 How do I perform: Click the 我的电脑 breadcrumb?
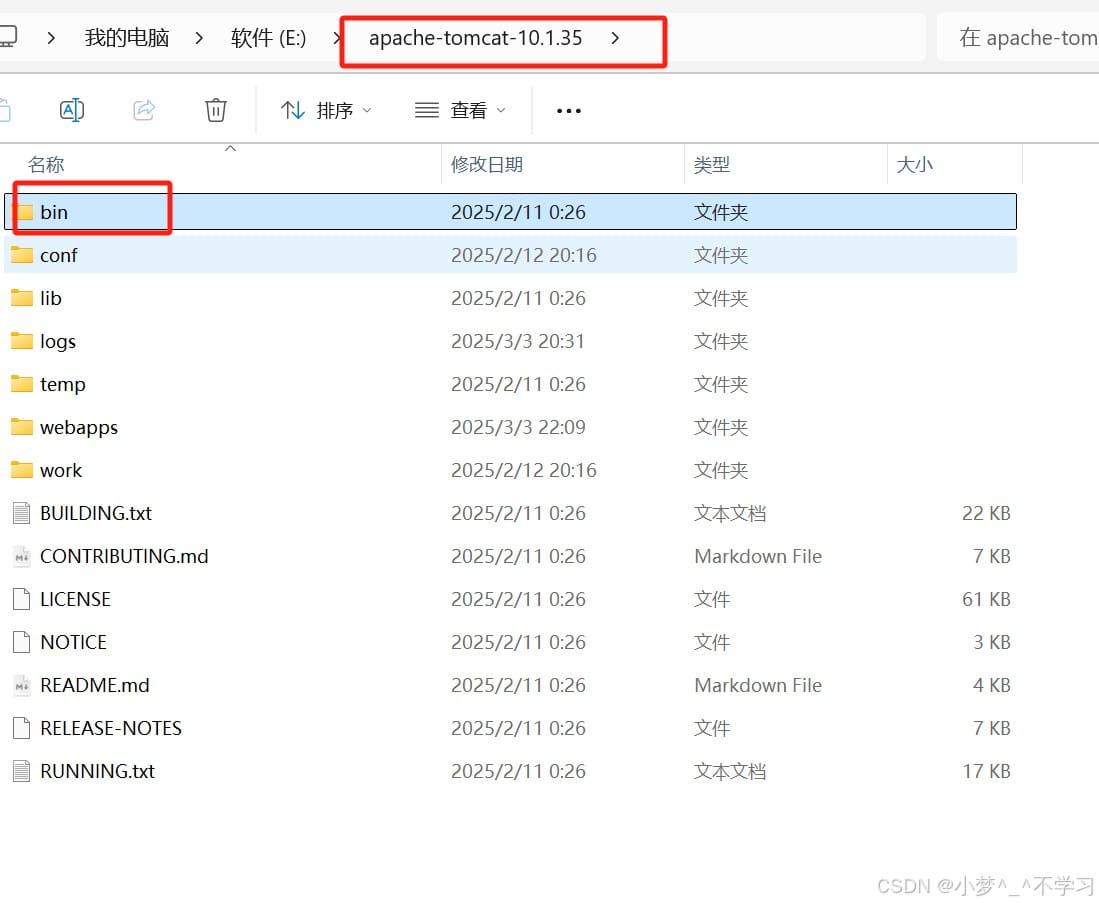127,38
